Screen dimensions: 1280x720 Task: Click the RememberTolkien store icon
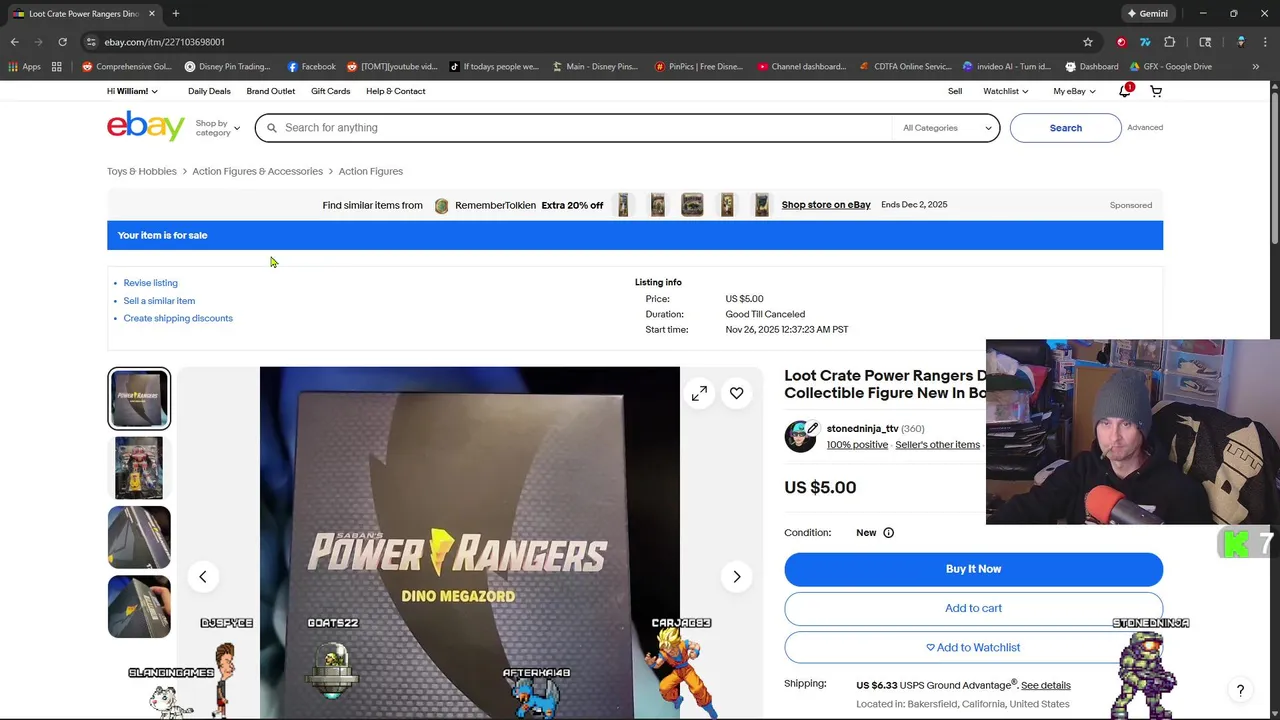point(441,206)
